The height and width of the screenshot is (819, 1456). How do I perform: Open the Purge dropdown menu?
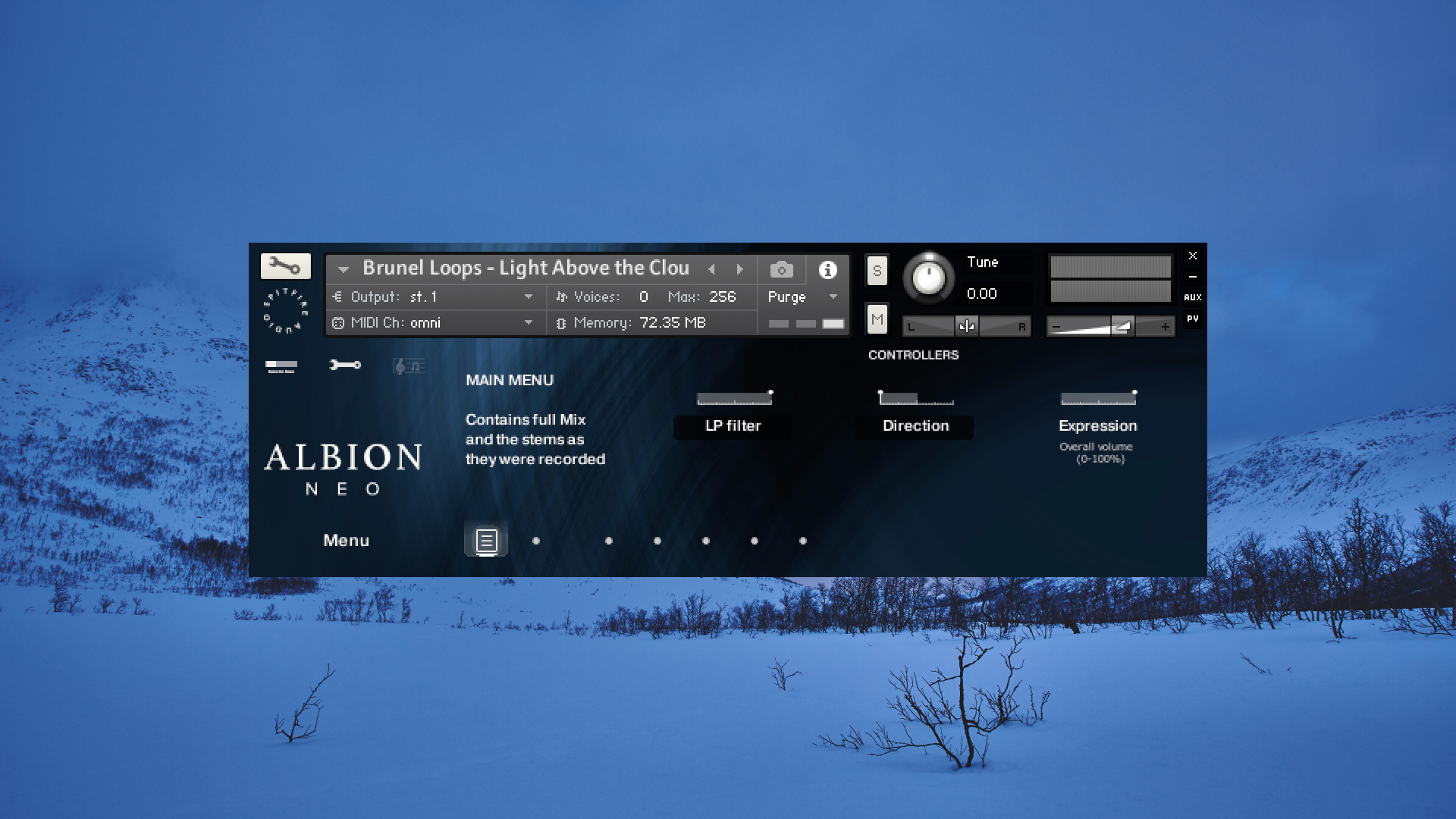point(802,297)
